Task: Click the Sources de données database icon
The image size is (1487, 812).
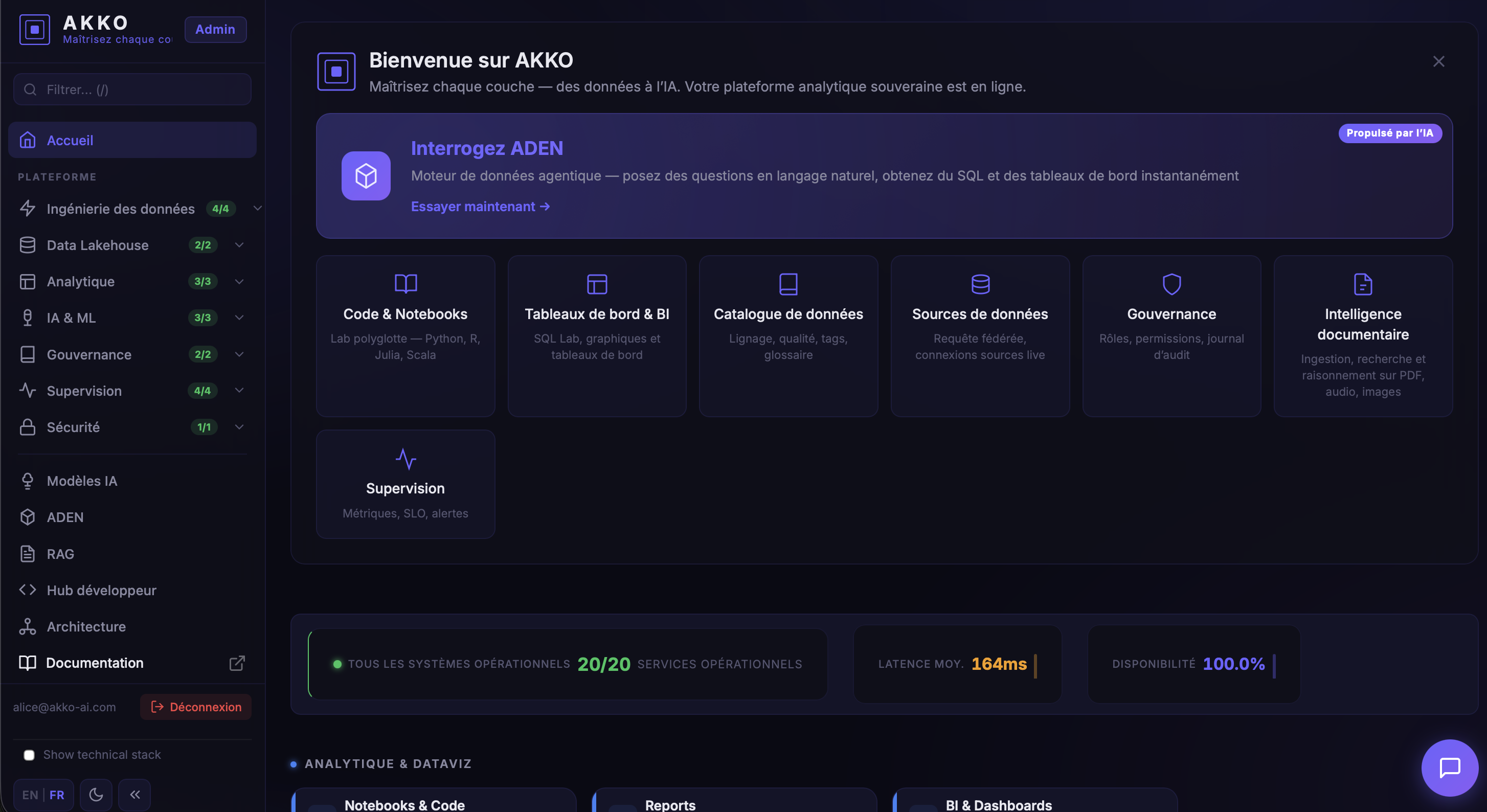Action: click(980, 283)
